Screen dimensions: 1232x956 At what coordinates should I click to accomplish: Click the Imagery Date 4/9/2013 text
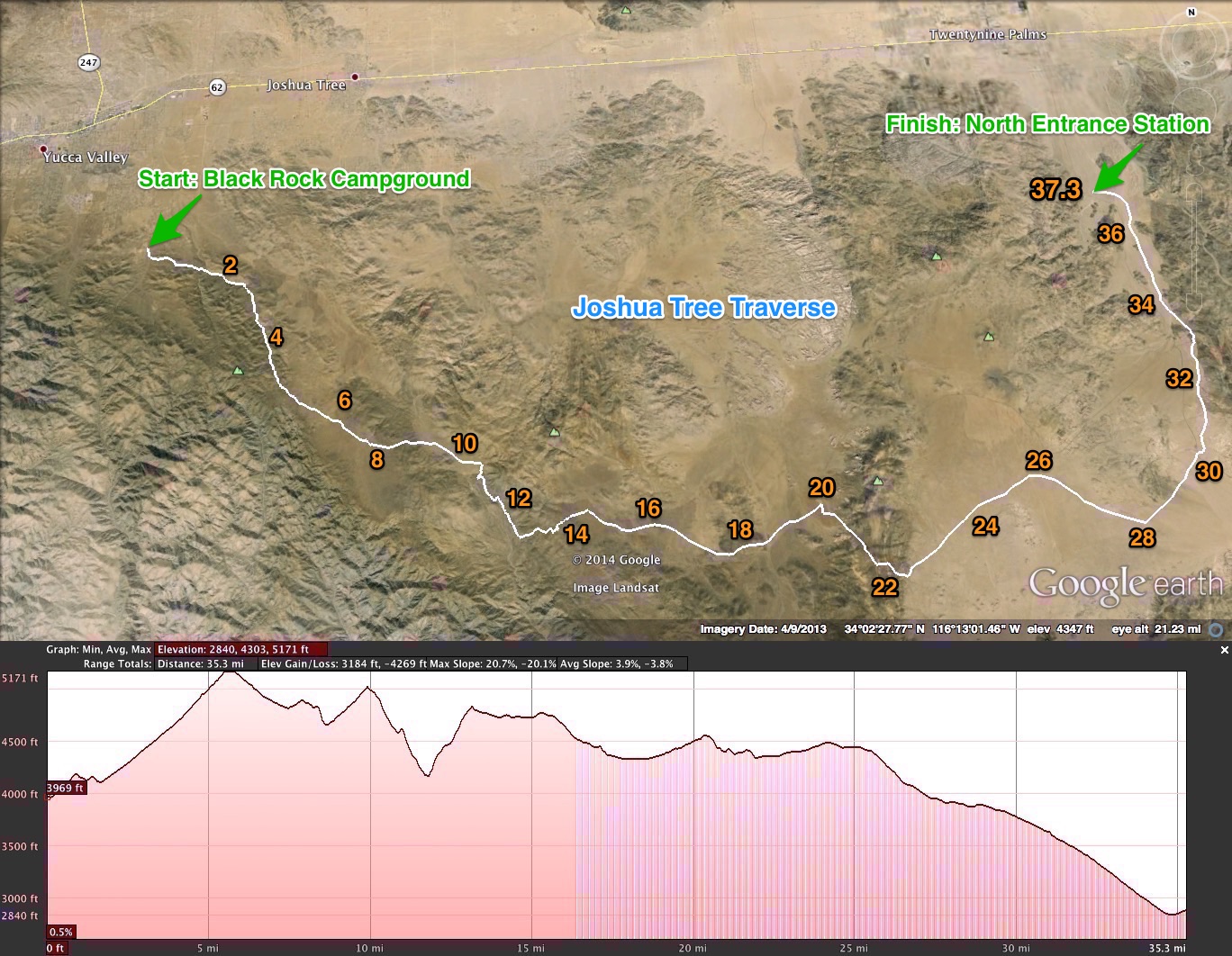[763, 629]
